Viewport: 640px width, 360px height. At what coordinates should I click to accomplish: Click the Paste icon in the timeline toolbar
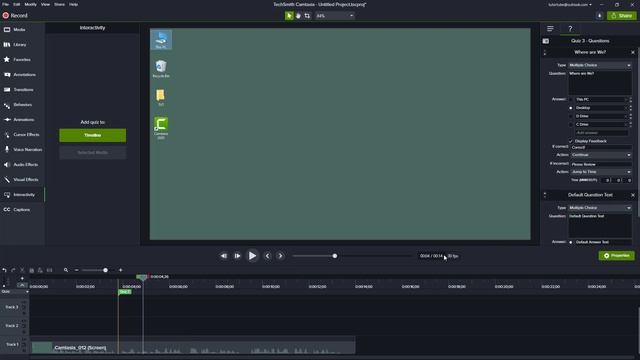40,270
